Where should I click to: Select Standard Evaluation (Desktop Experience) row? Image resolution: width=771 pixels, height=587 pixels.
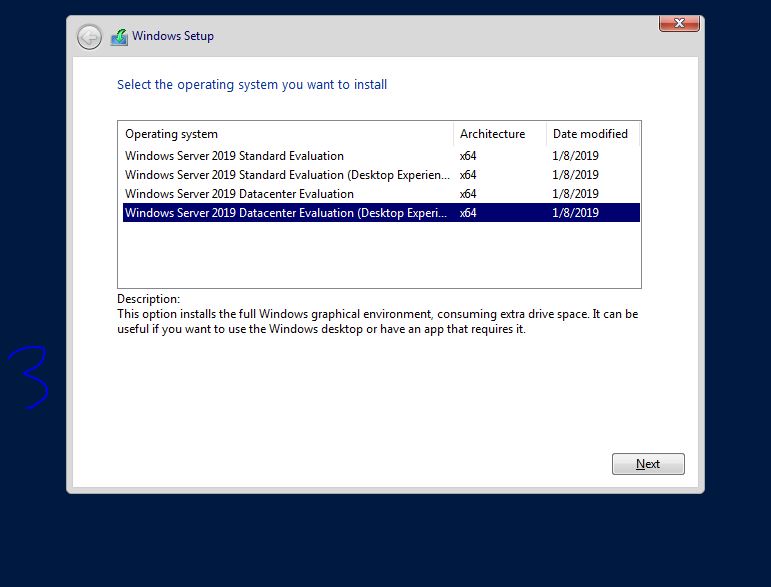pos(381,175)
